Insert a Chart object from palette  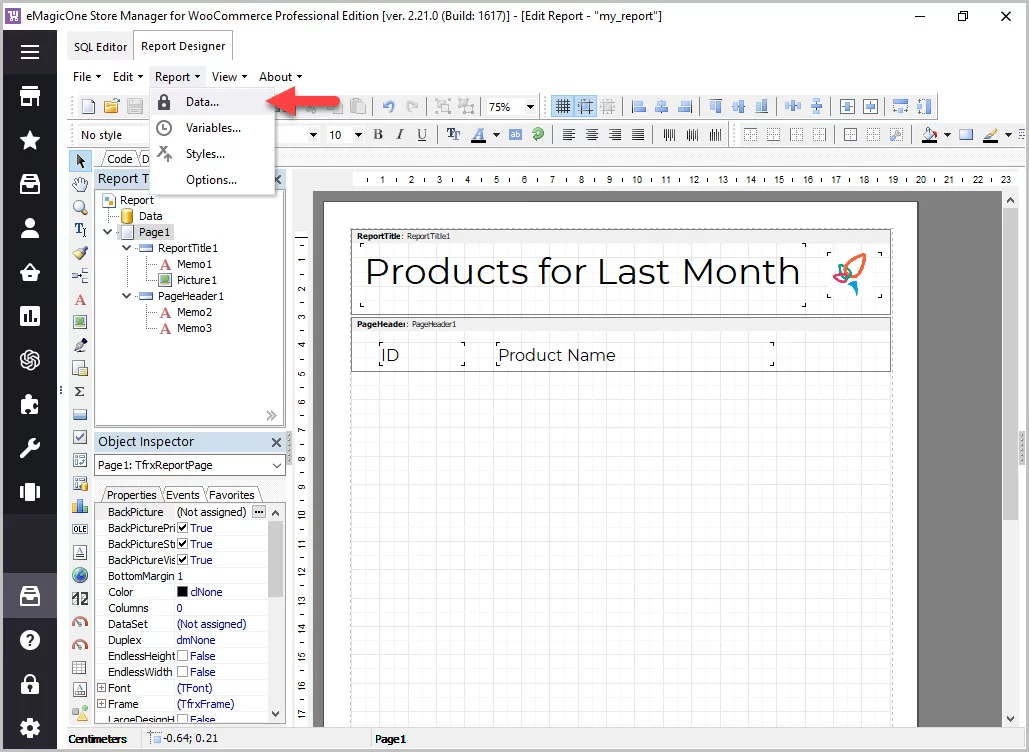coord(80,506)
